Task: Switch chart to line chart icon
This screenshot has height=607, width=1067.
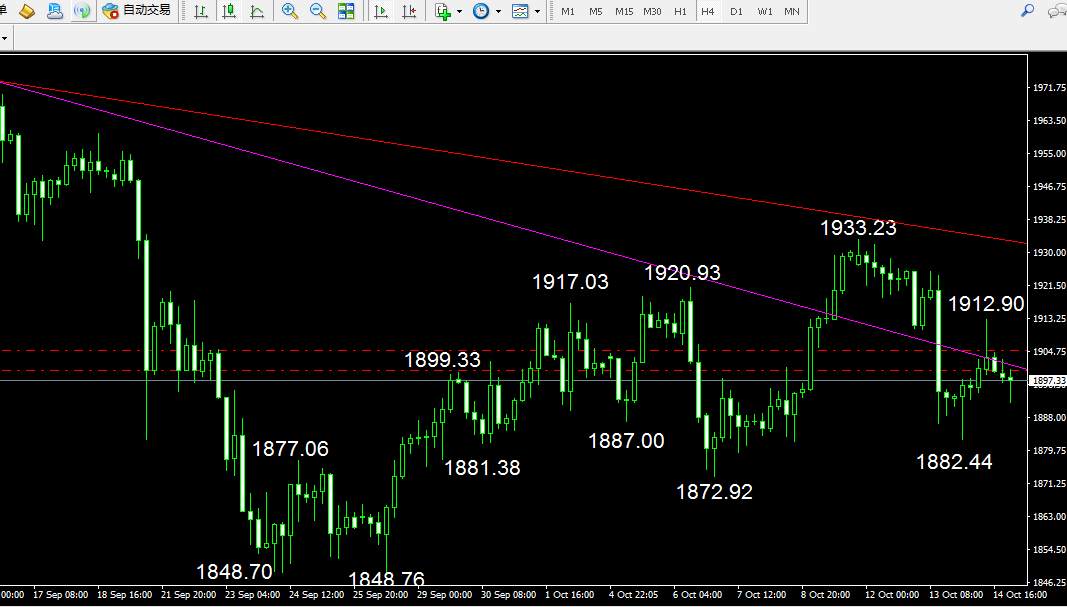Action: pos(257,11)
